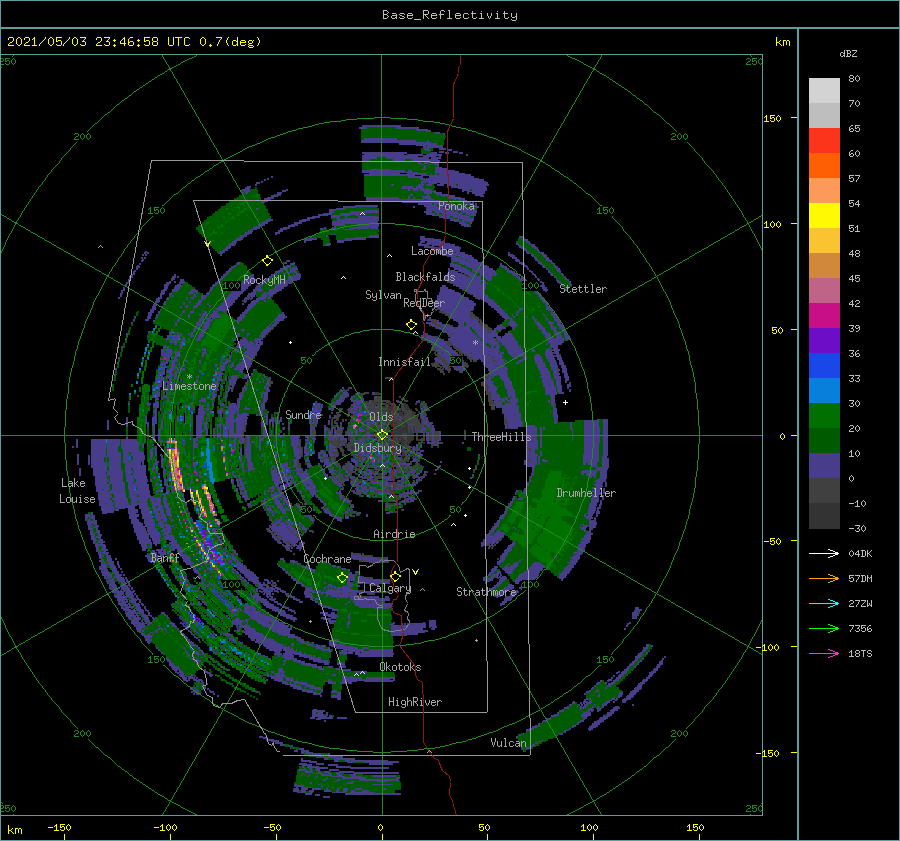Click the Ponoka city label
Screen dimensions: 900x841
coord(456,206)
